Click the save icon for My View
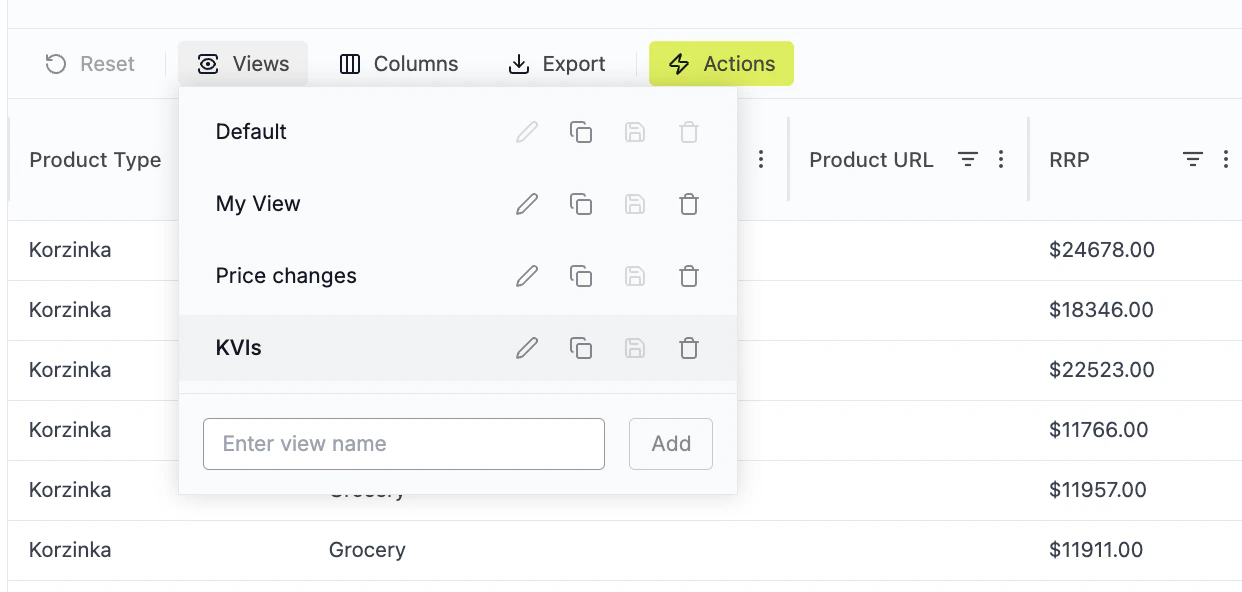Image resolution: width=1242 pixels, height=592 pixels. (635, 204)
